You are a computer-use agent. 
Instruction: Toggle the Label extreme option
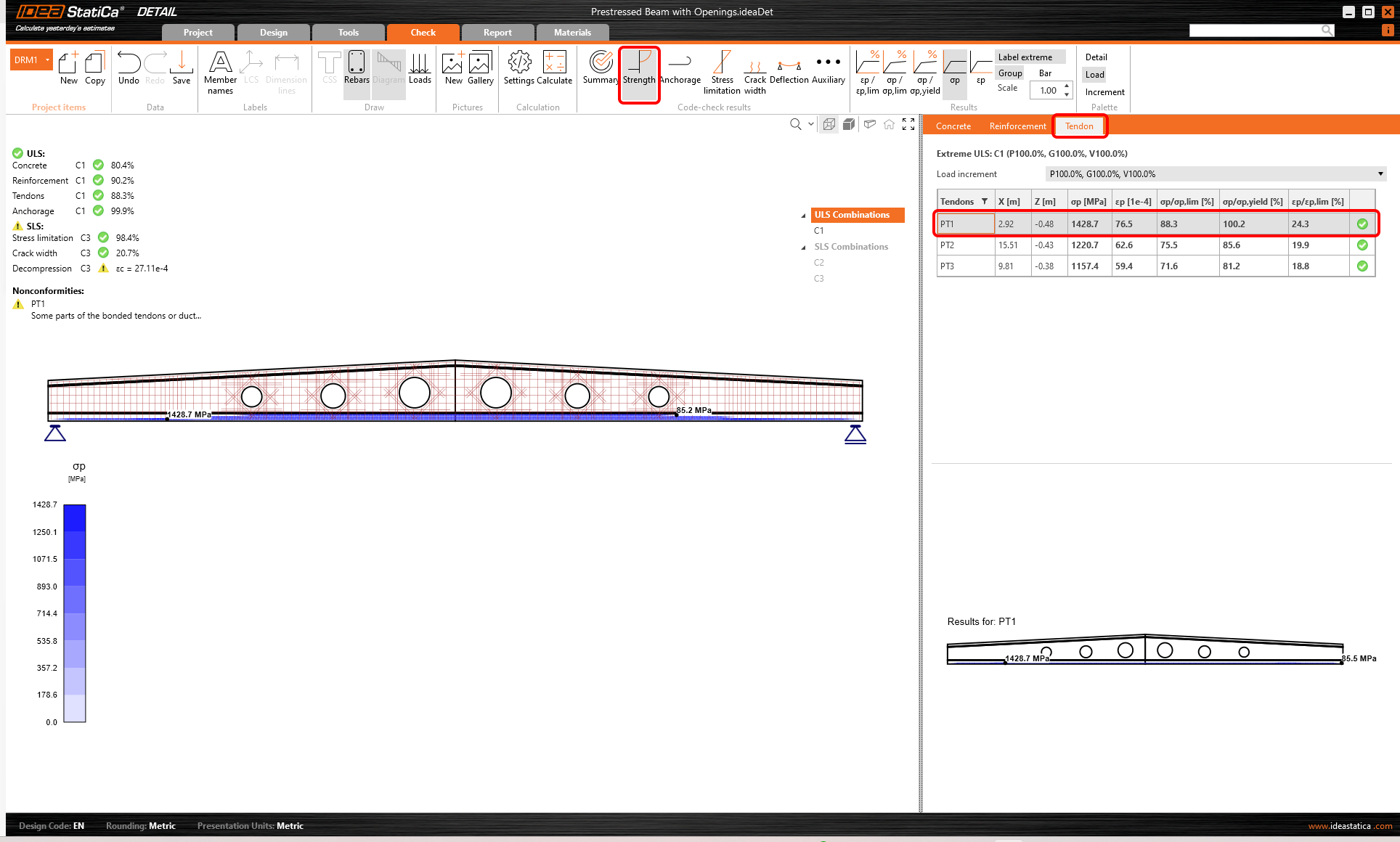point(1025,57)
